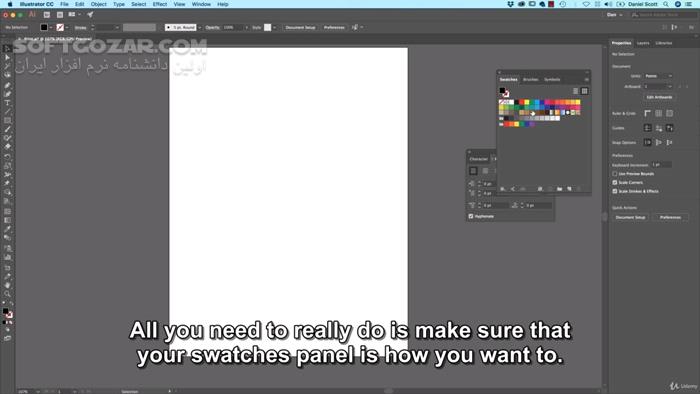The height and width of the screenshot is (394, 700).
Task: Click Preferences button in control bar
Action: (334, 28)
